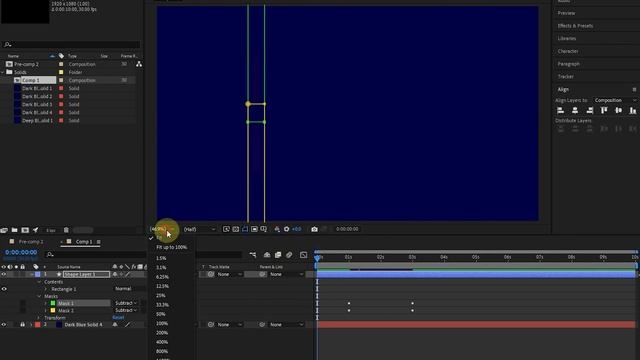640x360 pixels.
Task: Click Shape Layer 1 label color swatch
Action: (38, 274)
